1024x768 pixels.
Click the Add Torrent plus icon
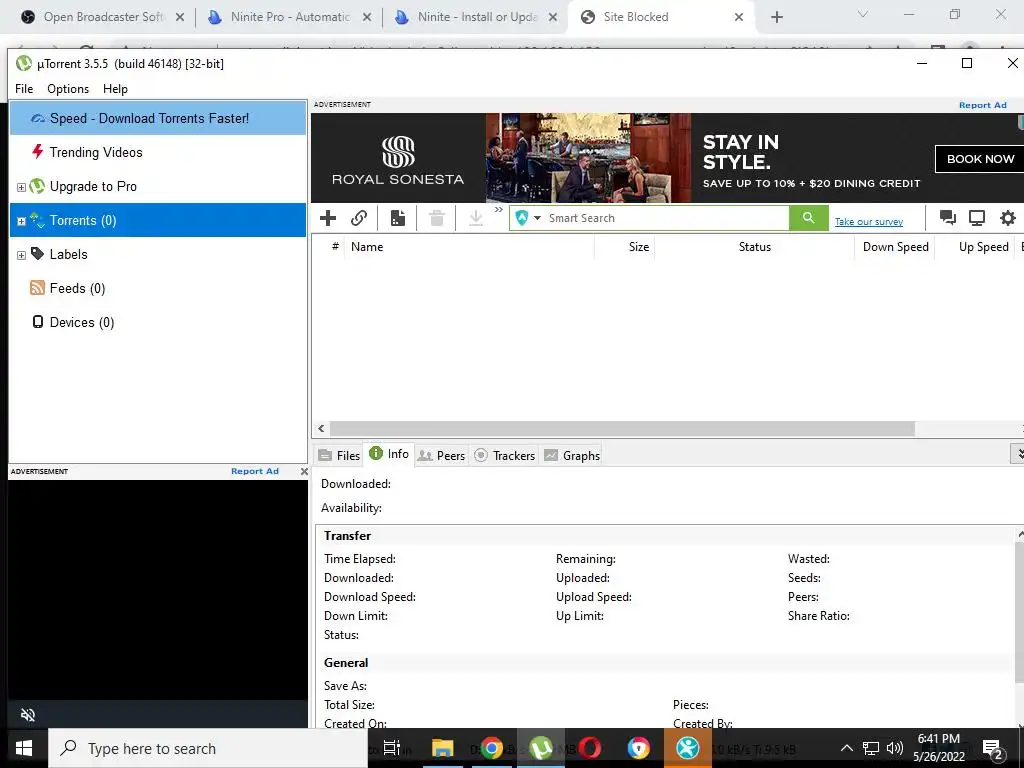pos(328,218)
